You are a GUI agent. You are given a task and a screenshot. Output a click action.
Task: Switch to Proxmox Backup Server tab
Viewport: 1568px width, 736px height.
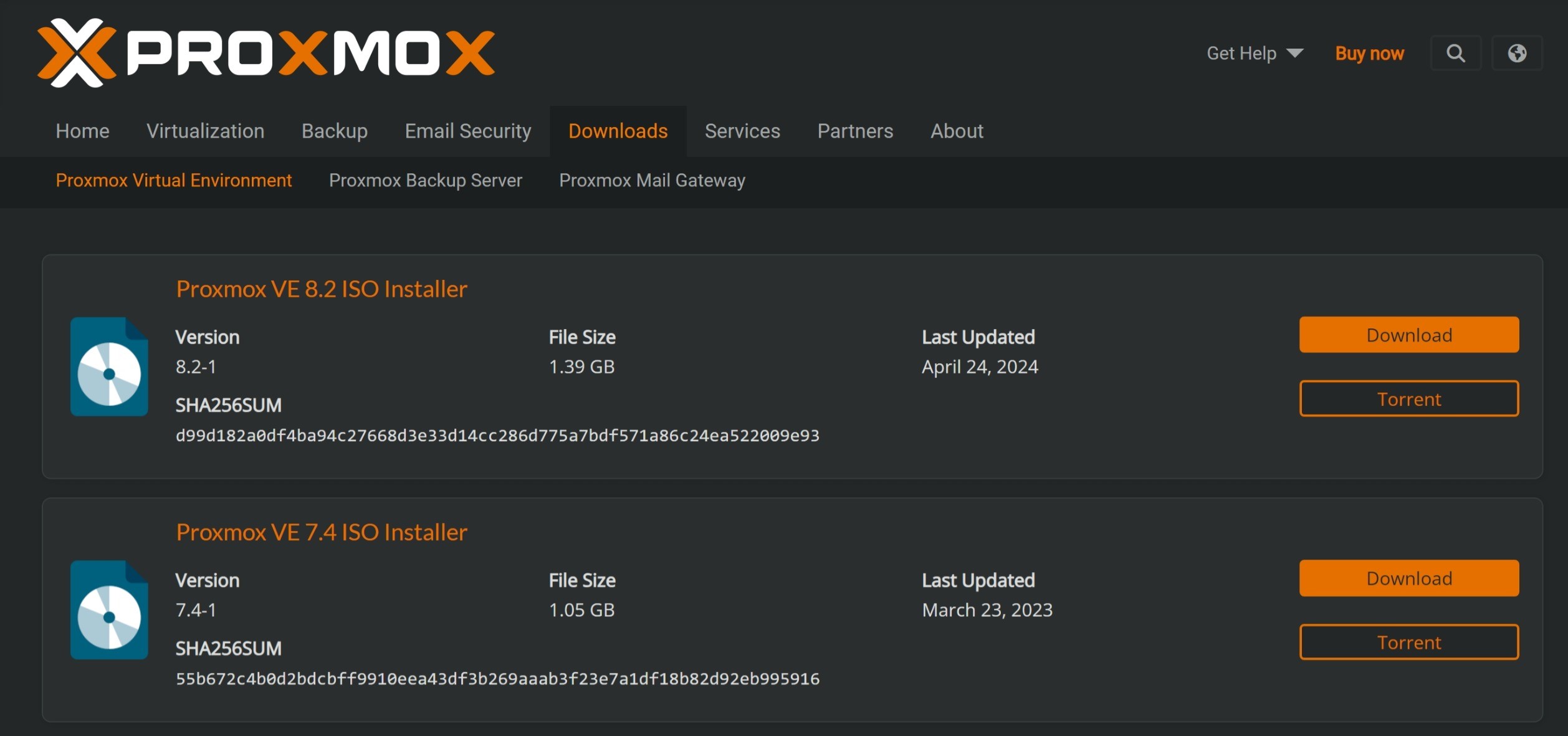coord(426,180)
